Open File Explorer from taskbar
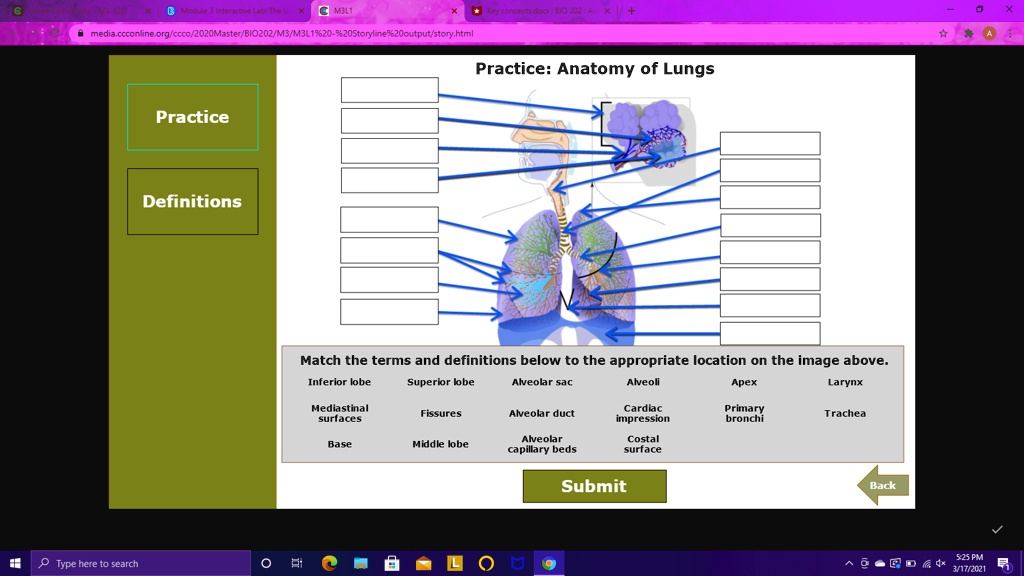1024x576 pixels. tap(360, 563)
